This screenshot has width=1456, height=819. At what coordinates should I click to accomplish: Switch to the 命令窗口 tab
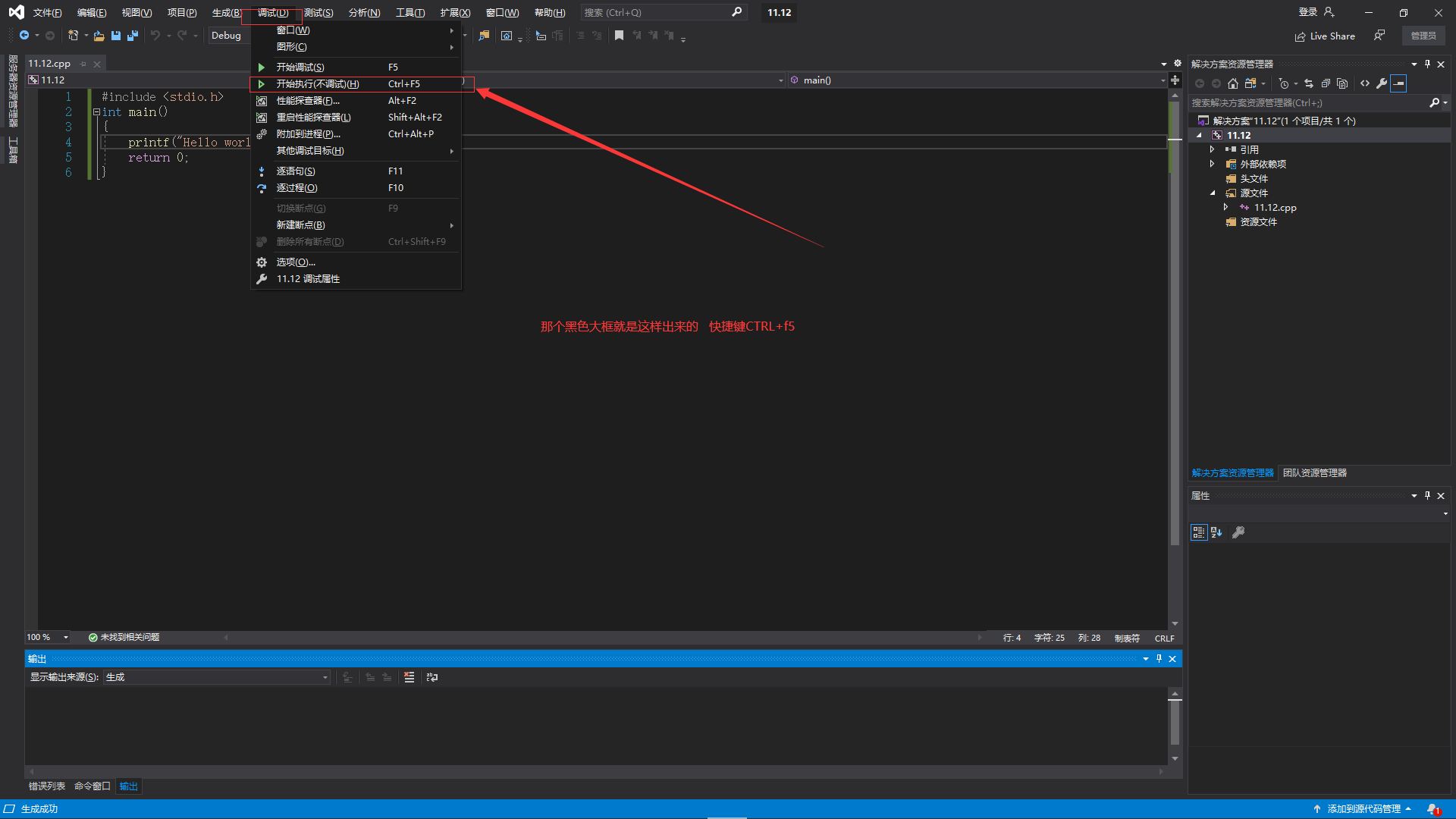[93, 786]
